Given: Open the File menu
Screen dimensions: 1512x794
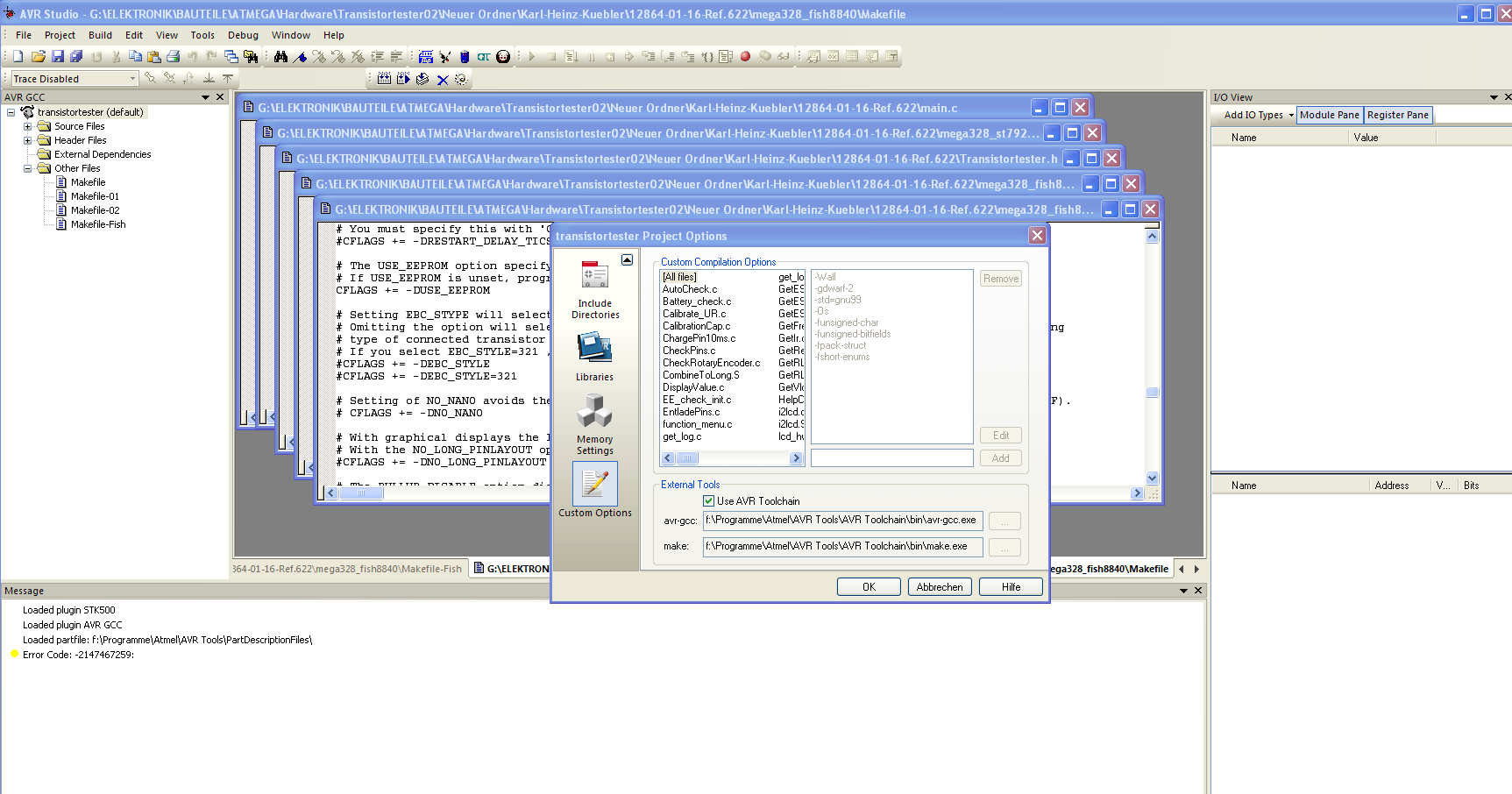Looking at the screenshot, I should click(x=24, y=35).
